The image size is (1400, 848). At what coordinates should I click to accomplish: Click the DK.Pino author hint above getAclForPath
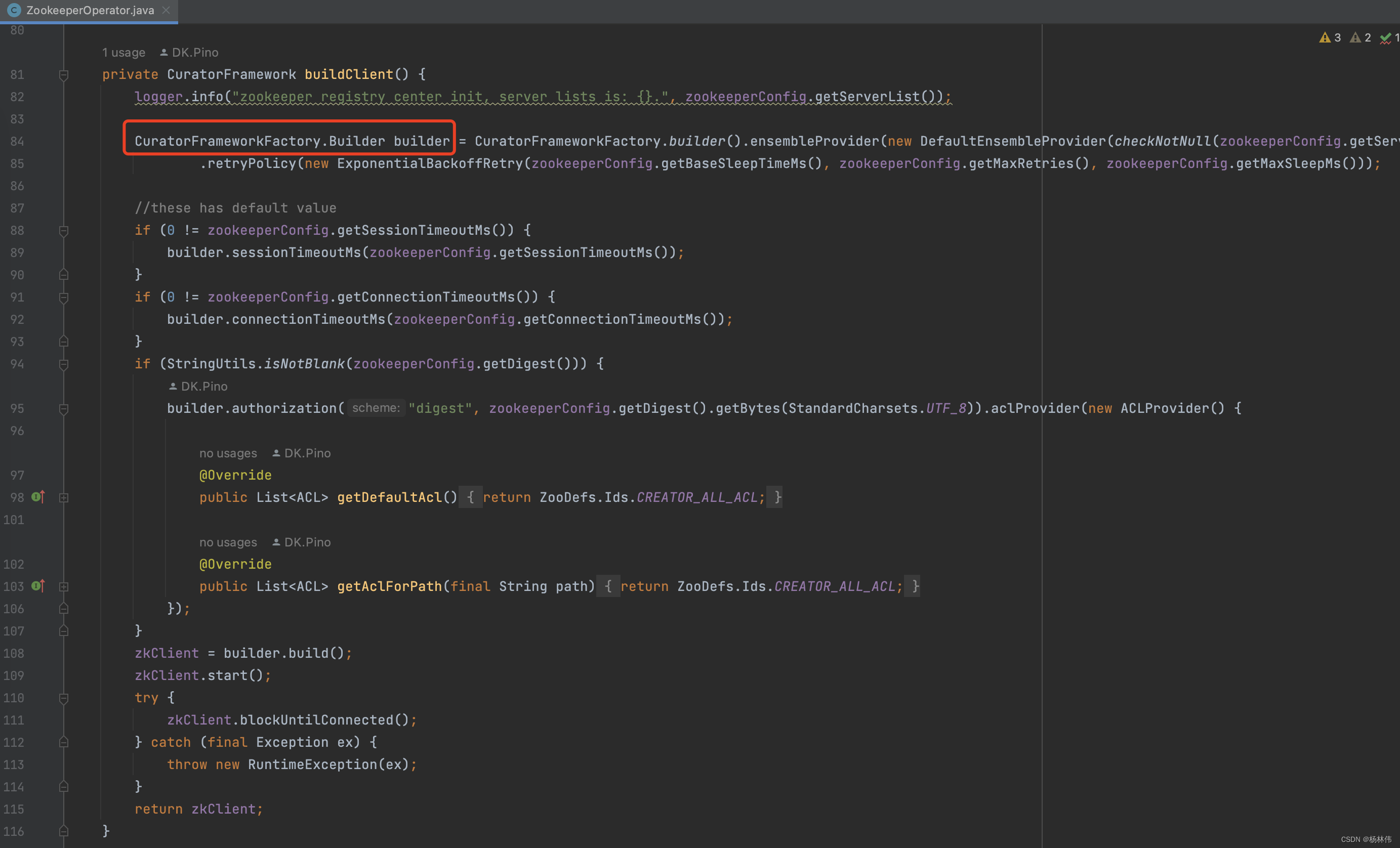point(301,542)
